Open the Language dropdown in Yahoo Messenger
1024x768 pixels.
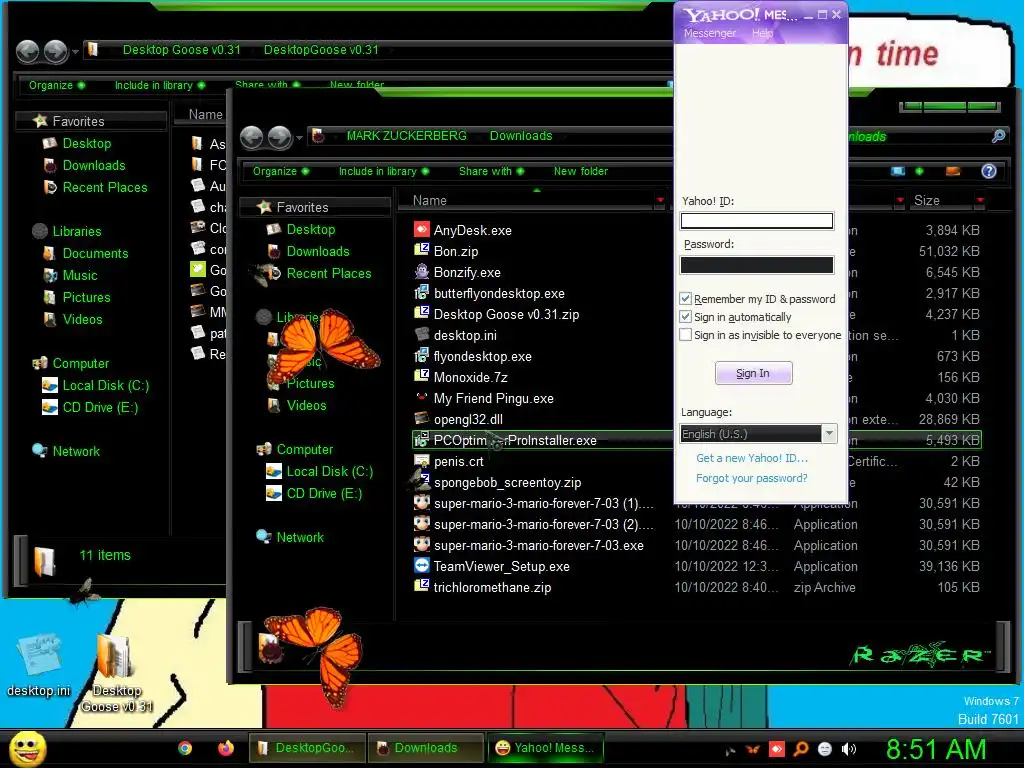pos(829,433)
